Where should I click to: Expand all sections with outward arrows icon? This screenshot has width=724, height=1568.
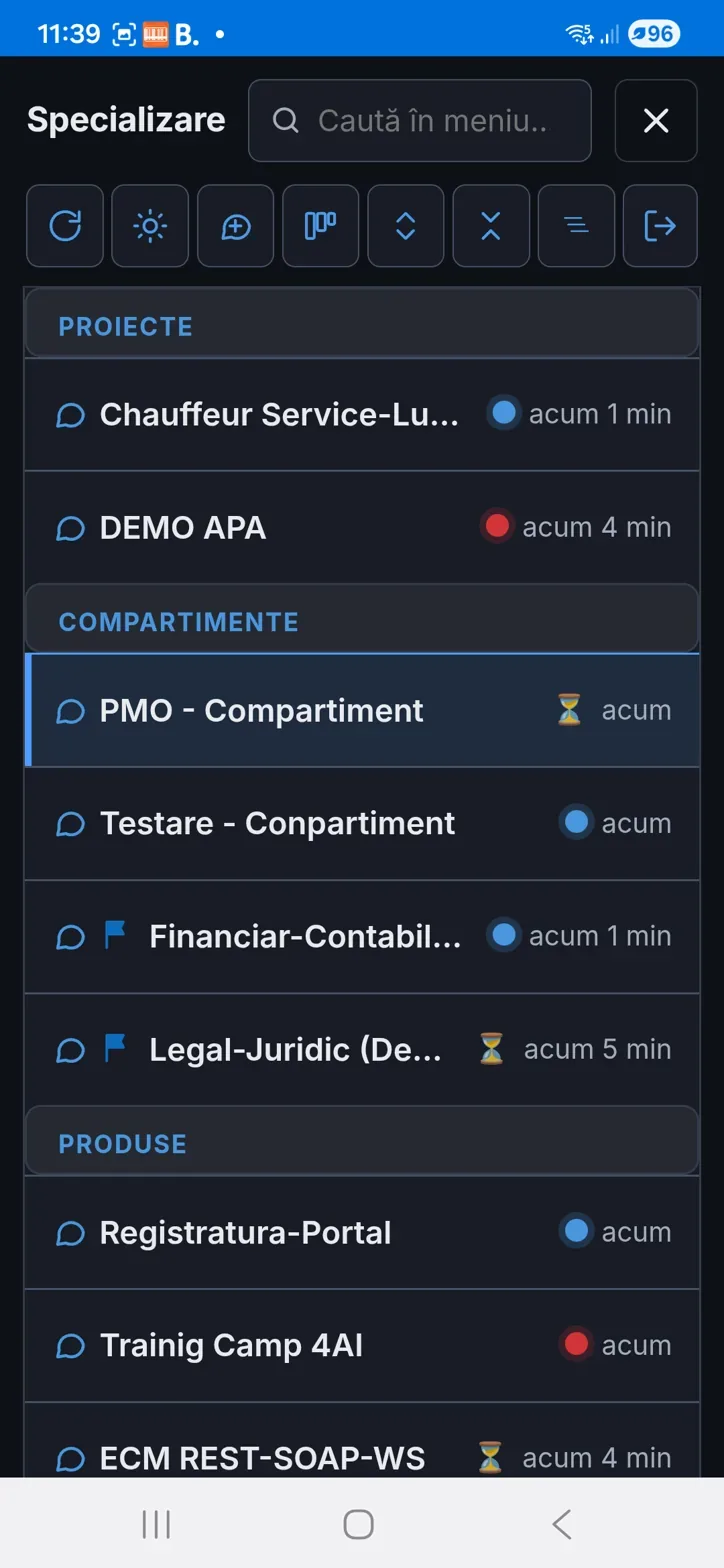point(405,226)
